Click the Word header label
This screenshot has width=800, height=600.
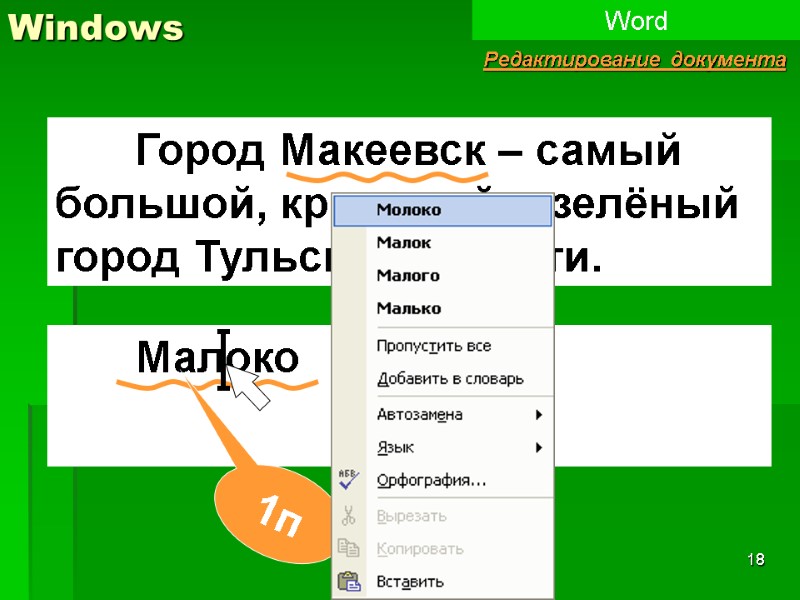(x=636, y=21)
